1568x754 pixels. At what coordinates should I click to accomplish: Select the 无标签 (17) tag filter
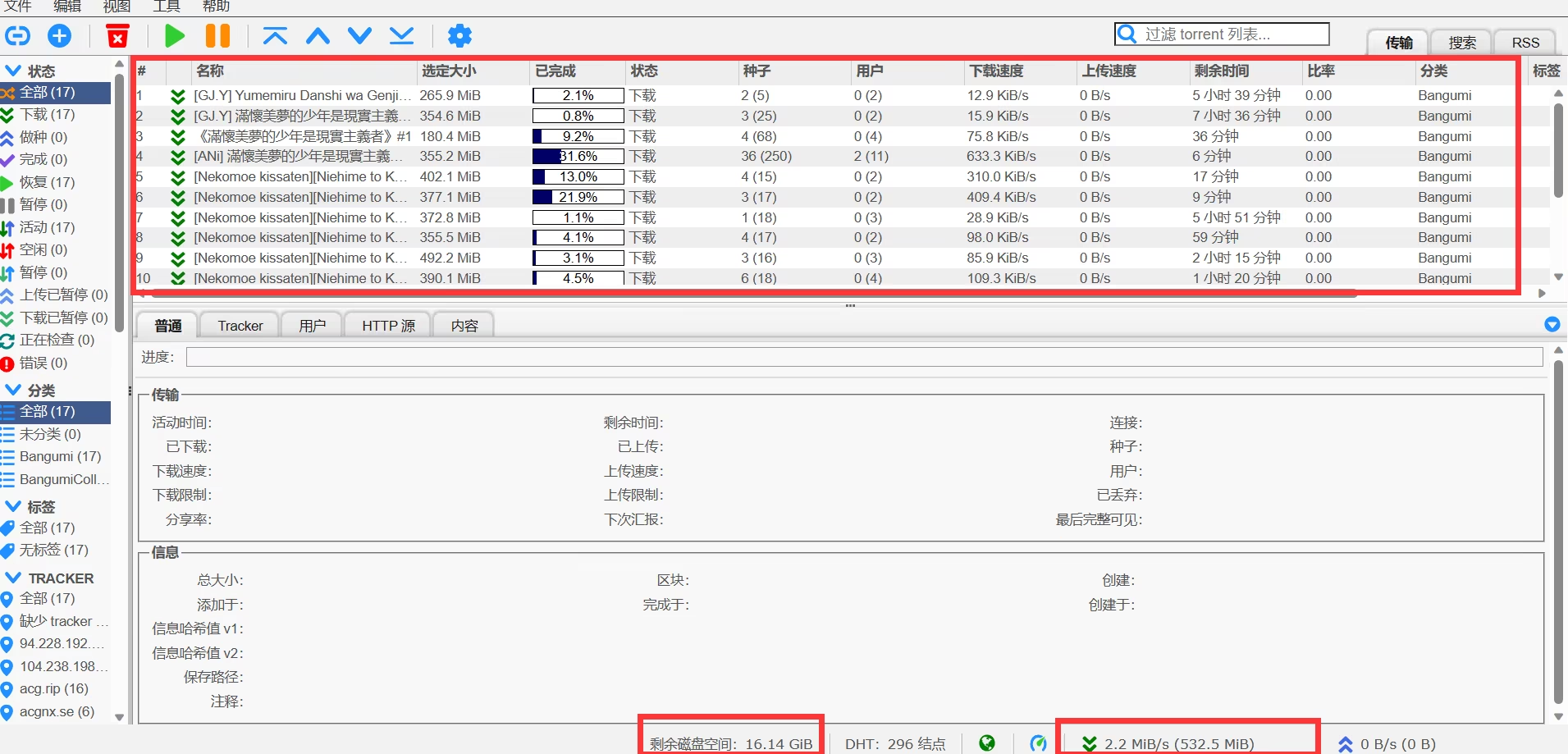pos(53,550)
